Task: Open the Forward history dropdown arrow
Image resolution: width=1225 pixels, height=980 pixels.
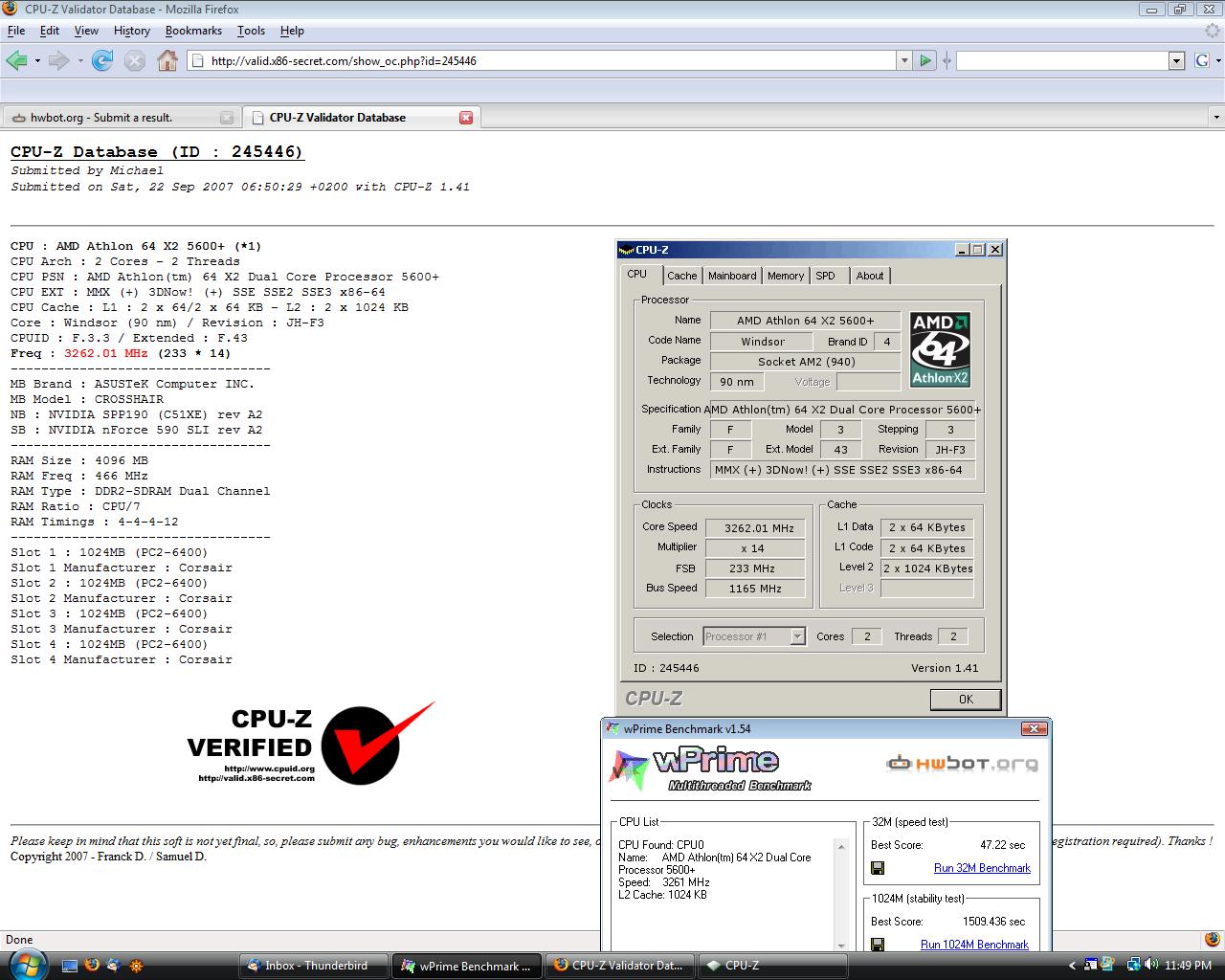Action: coord(80,61)
